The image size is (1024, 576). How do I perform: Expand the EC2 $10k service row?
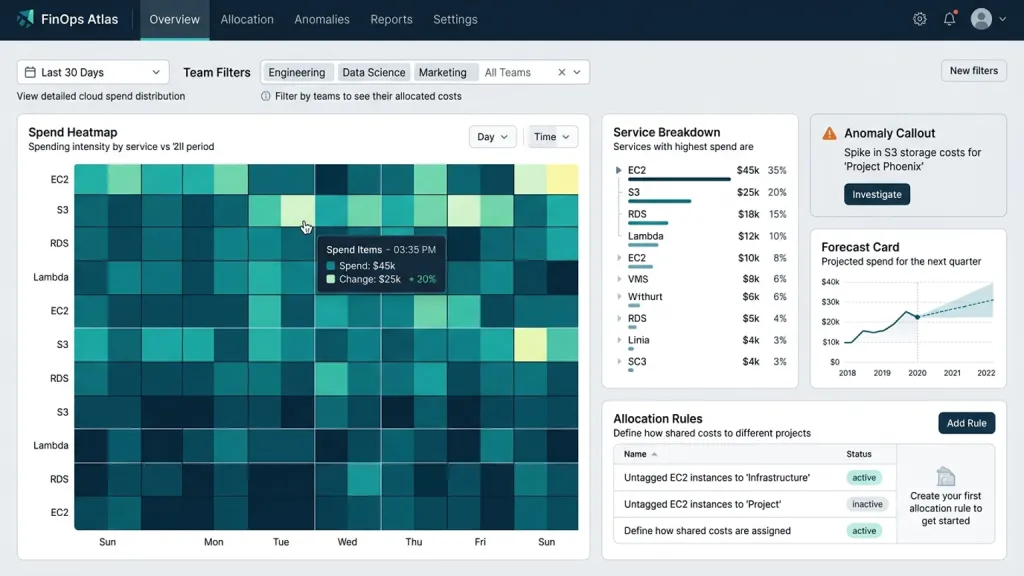pyautogui.click(x=619, y=258)
